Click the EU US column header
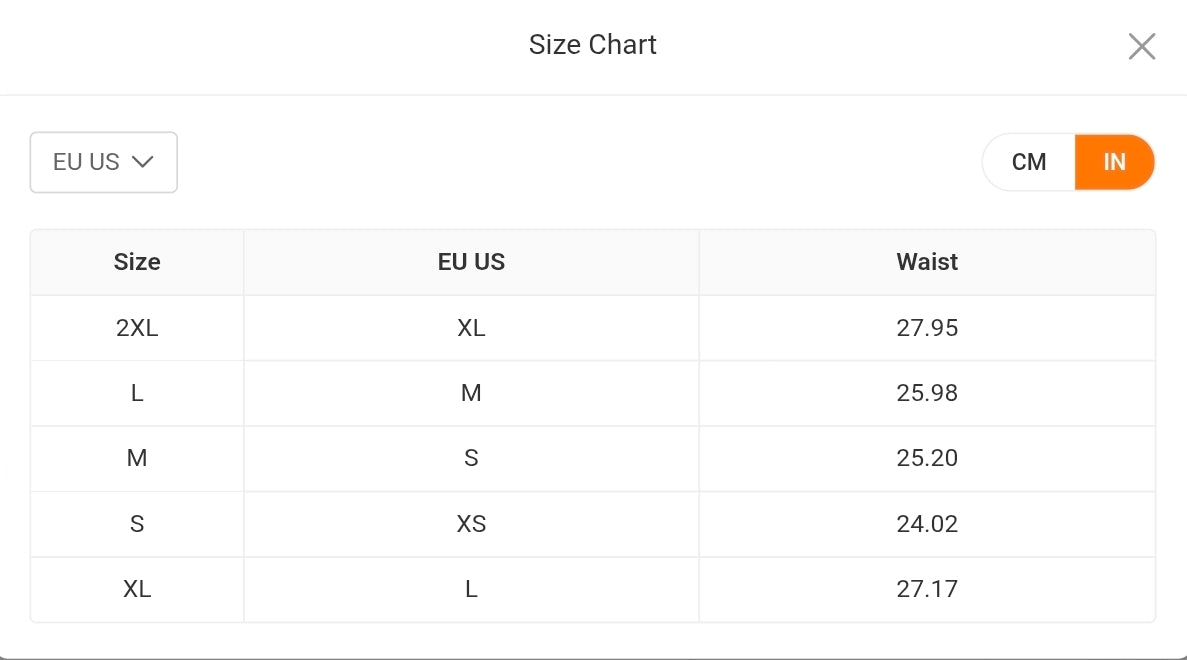 point(471,262)
